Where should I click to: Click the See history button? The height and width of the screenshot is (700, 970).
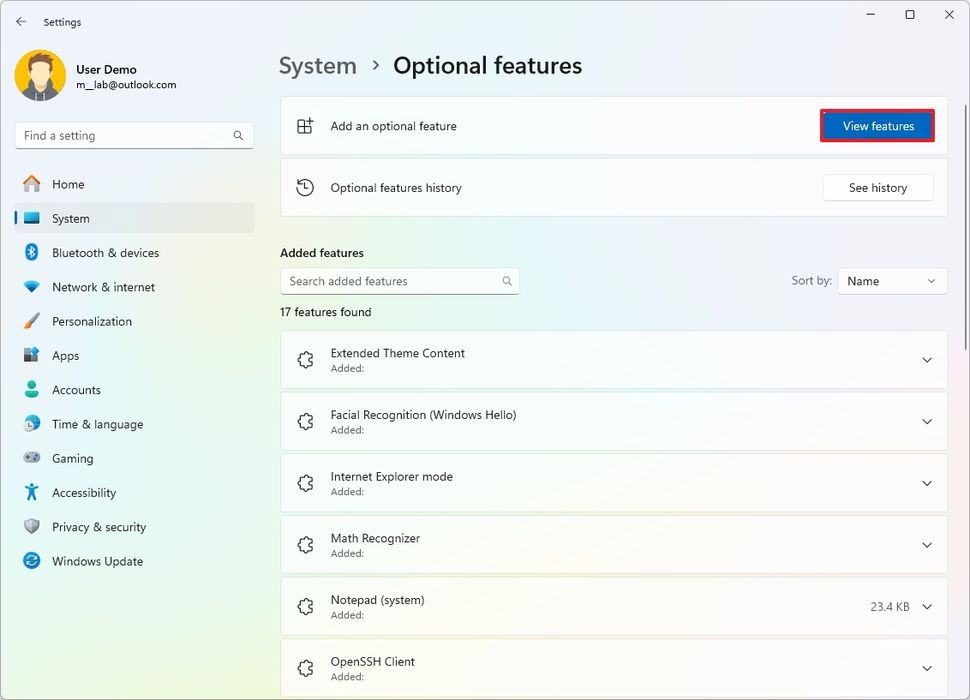pyautogui.click(x=877, y=187)
